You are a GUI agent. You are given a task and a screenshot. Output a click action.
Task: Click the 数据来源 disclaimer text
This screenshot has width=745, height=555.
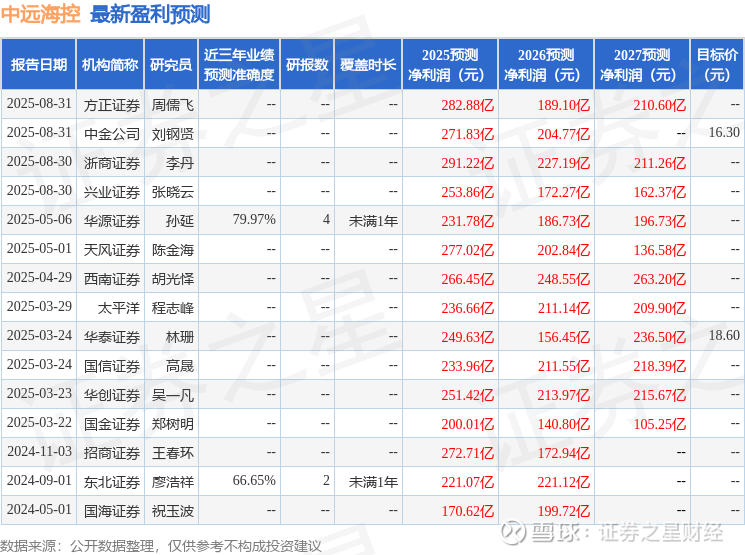click(161, 546)
